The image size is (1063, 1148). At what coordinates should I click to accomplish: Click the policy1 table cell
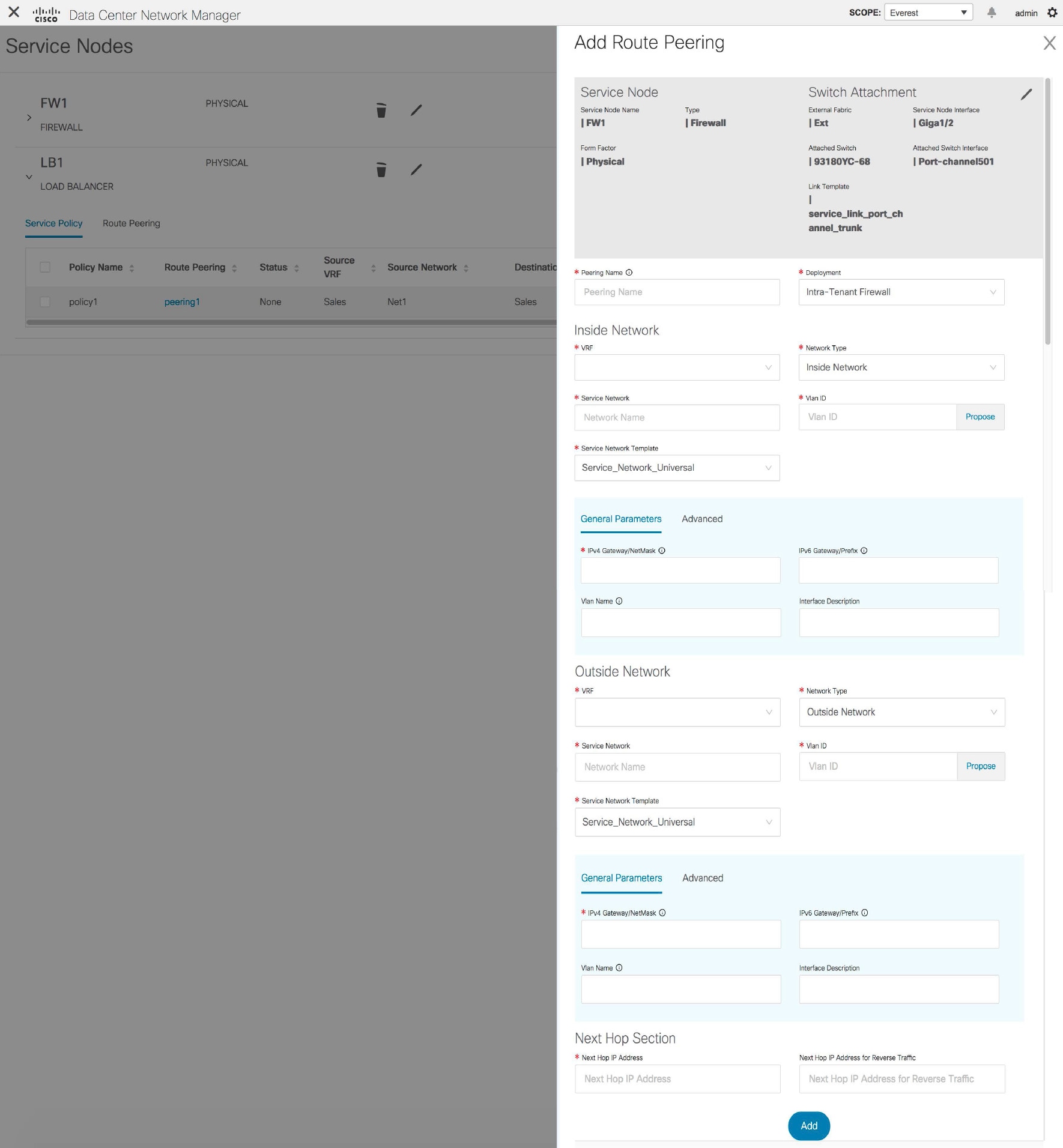click(83, 302)
